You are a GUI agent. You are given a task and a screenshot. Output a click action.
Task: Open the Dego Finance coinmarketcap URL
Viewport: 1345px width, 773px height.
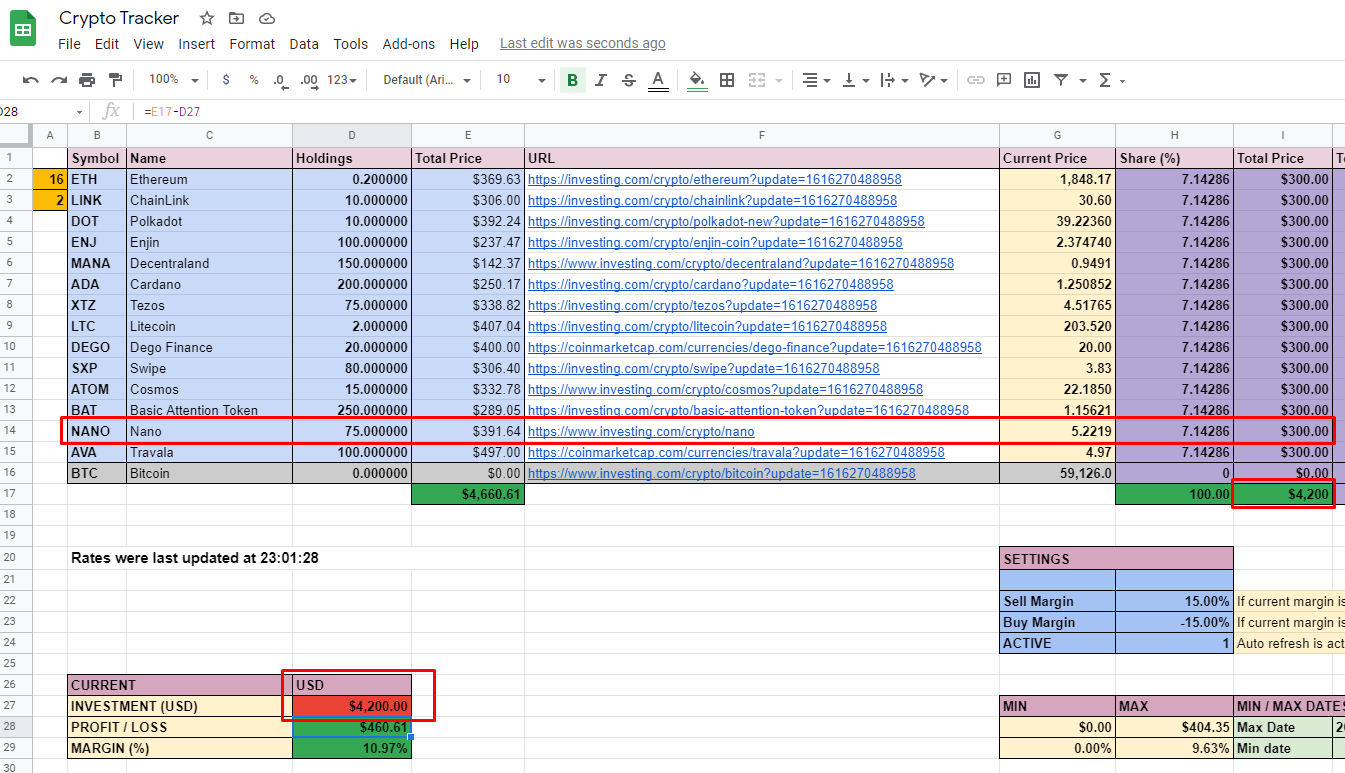click(x=755, y=347)
